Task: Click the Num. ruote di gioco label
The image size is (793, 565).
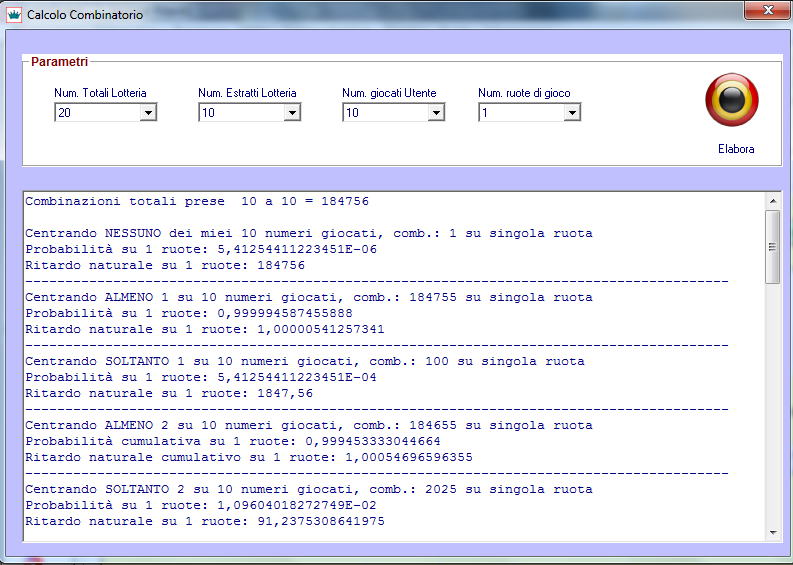Action: pyautogui.click(x=524, y=93)
